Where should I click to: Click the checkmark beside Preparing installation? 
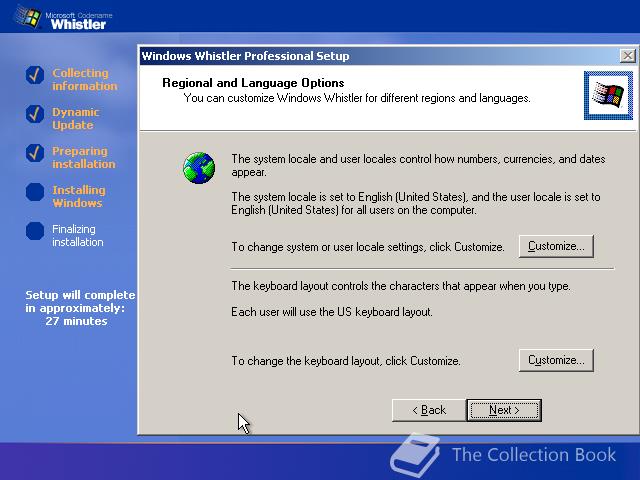pyautogui.click(x=35, y=153)
